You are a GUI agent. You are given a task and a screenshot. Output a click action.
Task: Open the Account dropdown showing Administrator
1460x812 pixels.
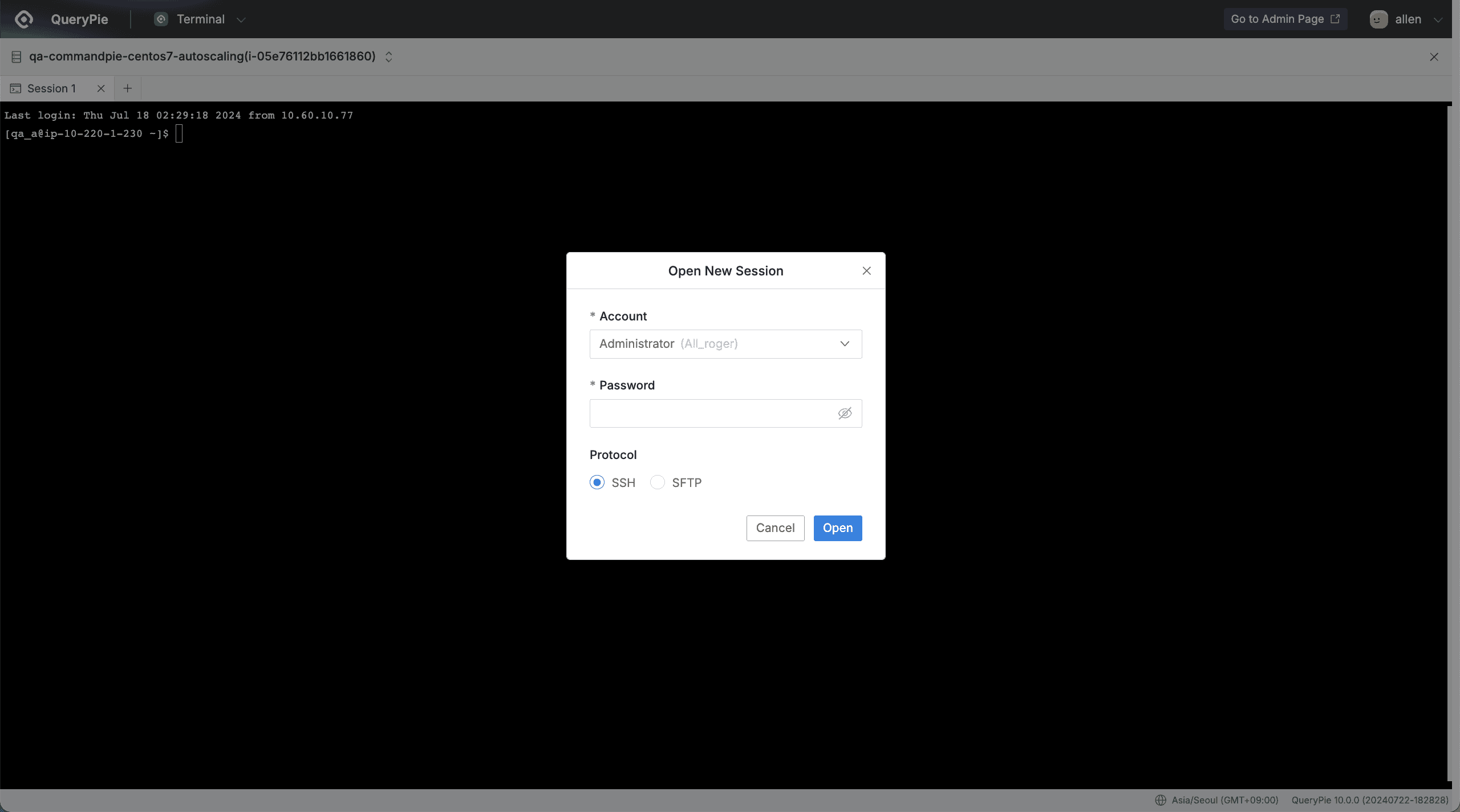[725, 344]
